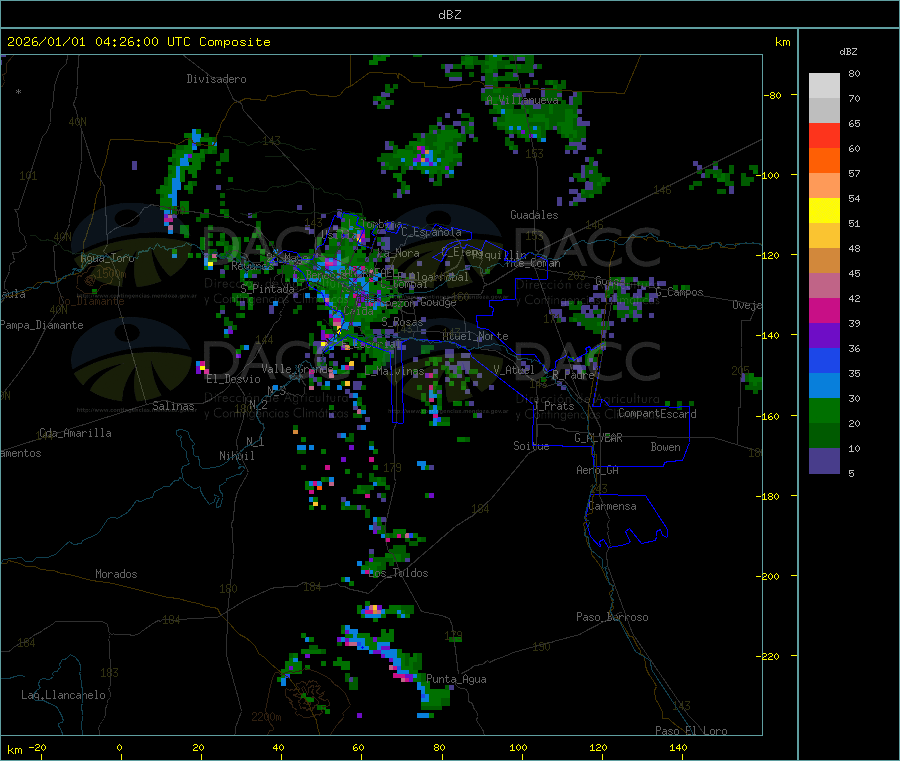Click the red 60 dBZ legend swatch

click(x=824, y=135)
